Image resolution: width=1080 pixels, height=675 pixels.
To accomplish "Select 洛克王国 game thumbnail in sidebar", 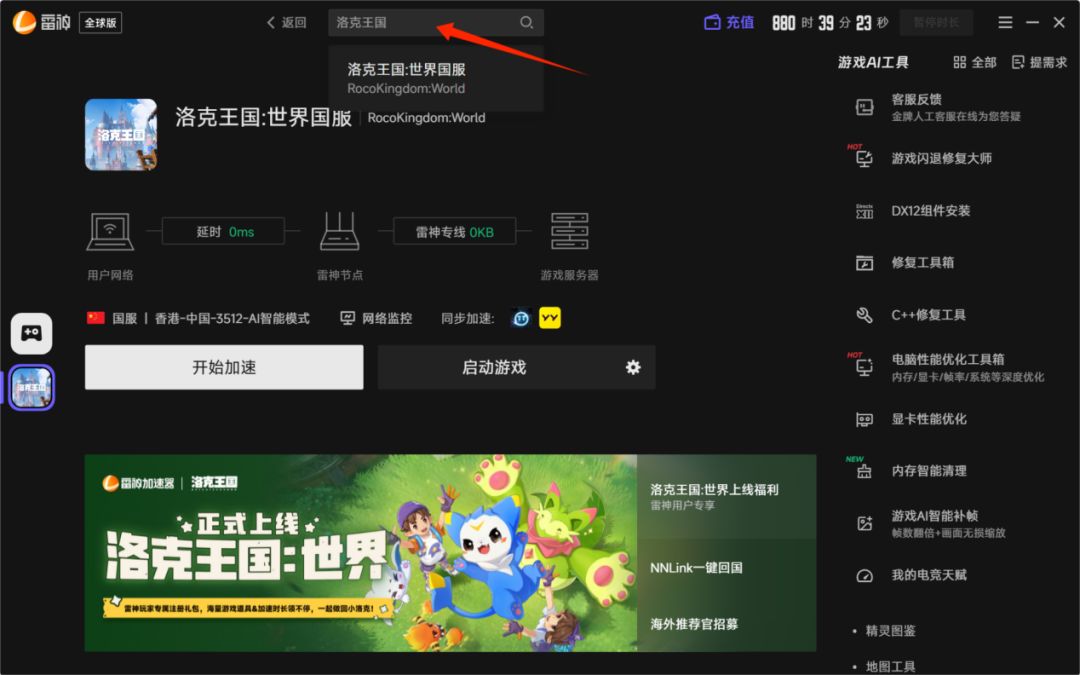I will tap(32, 387).
